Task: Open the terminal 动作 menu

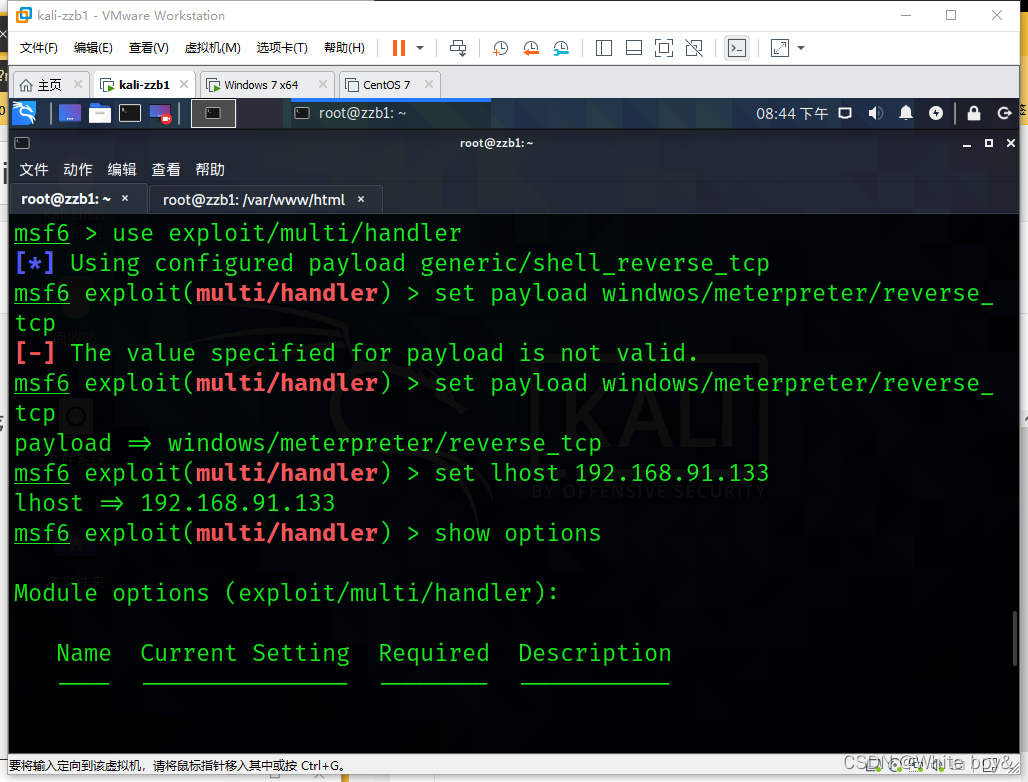Action: (78, 170)
